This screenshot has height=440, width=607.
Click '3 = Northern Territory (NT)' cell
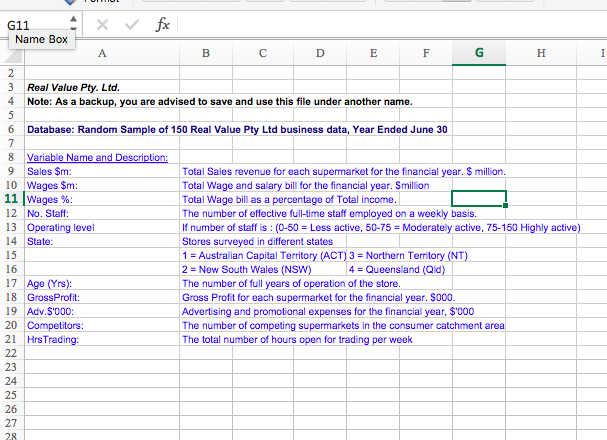[x=408, y=255]
